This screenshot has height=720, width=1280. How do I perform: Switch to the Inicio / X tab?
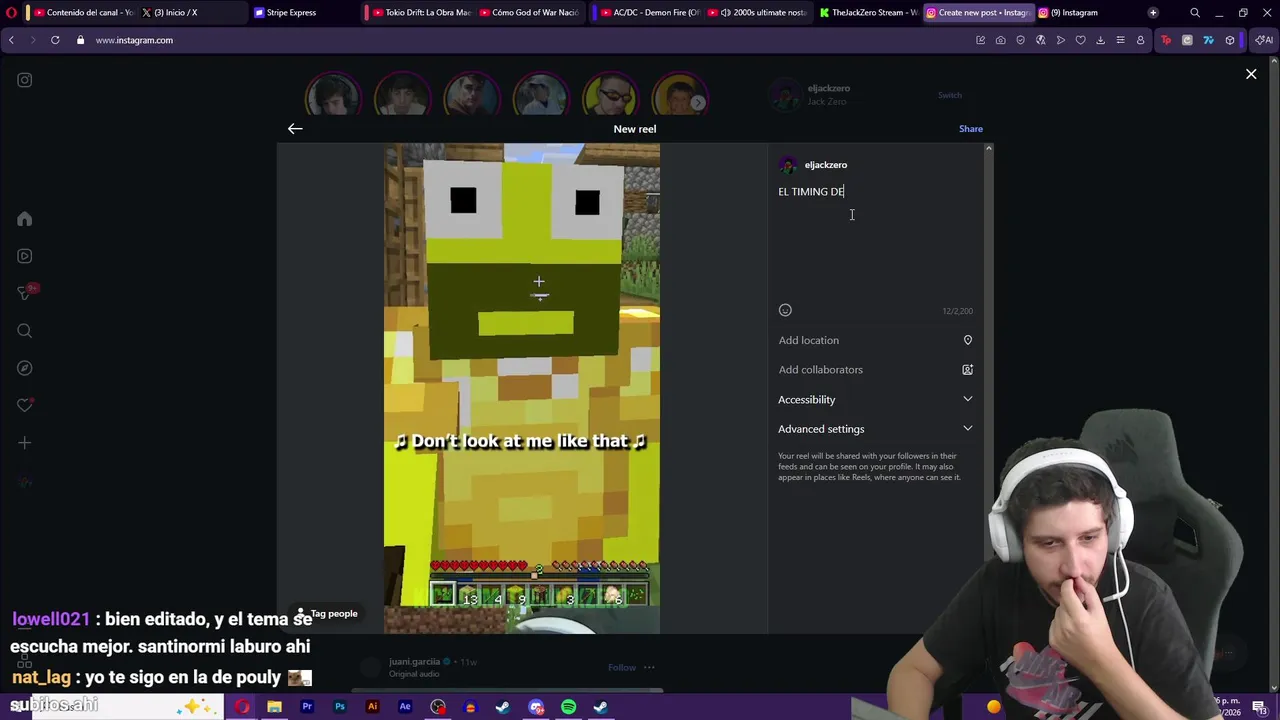point(190,13)
